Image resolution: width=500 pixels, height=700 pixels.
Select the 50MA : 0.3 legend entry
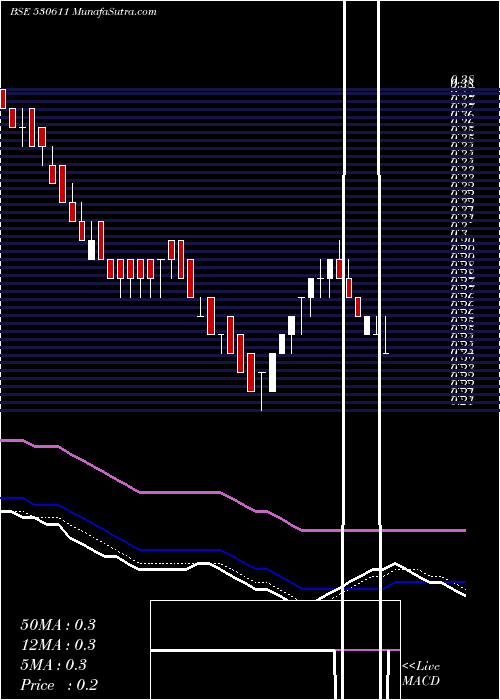click(x=58, y=625)
